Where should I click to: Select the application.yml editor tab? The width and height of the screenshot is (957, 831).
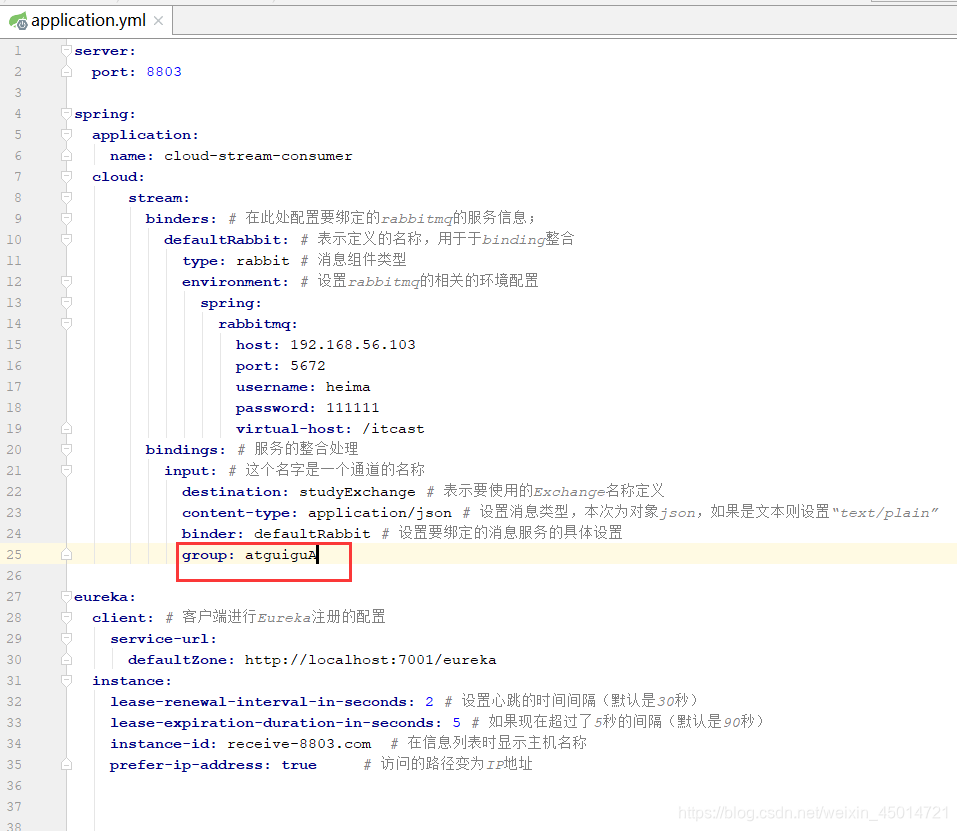pos(88,20)
